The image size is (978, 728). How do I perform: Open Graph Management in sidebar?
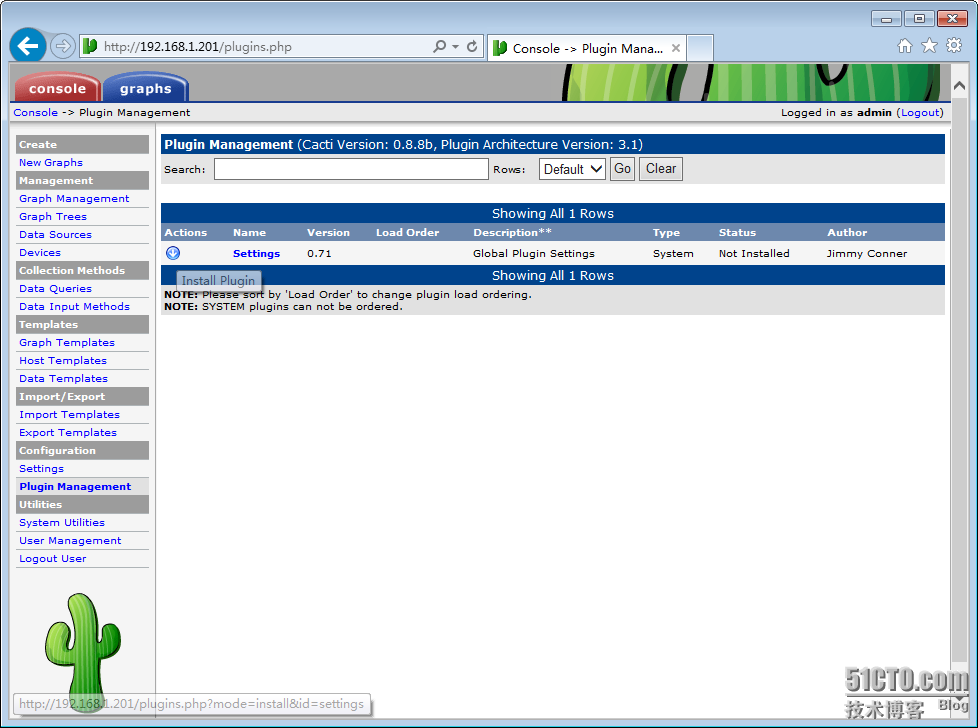coord(74,198)
